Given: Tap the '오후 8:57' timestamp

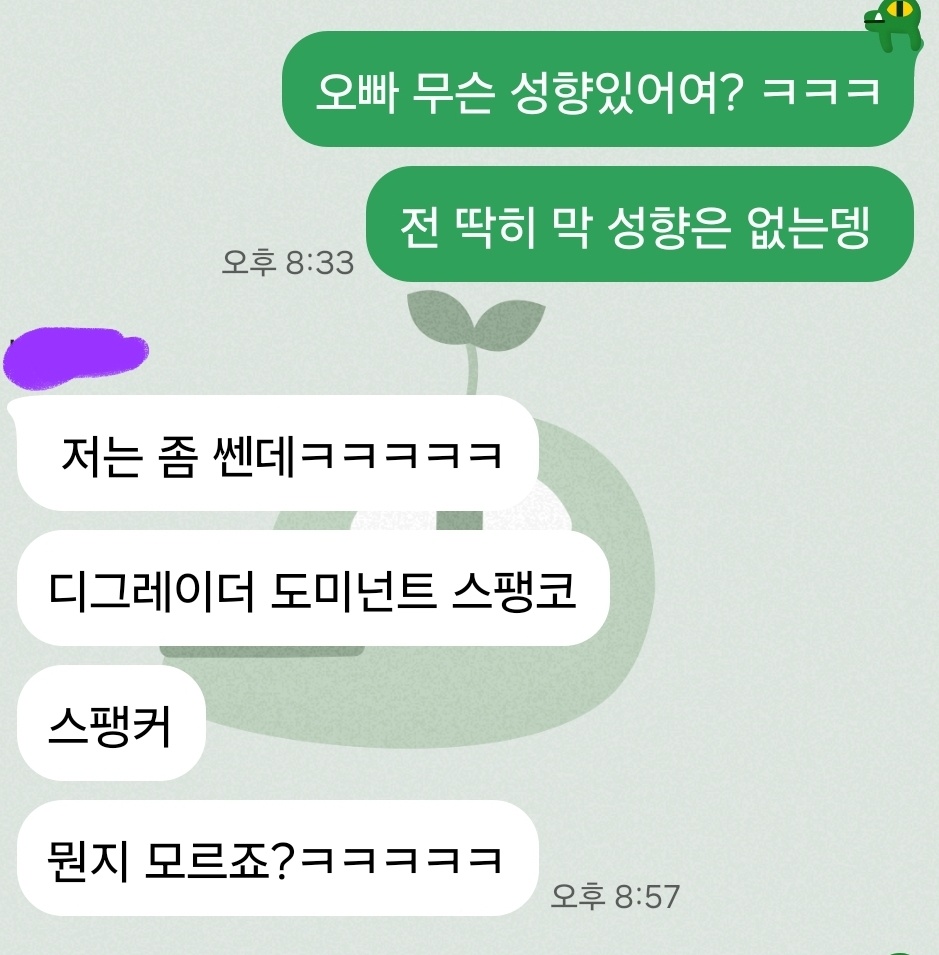Looking at the screenshot, I should 615,897.
